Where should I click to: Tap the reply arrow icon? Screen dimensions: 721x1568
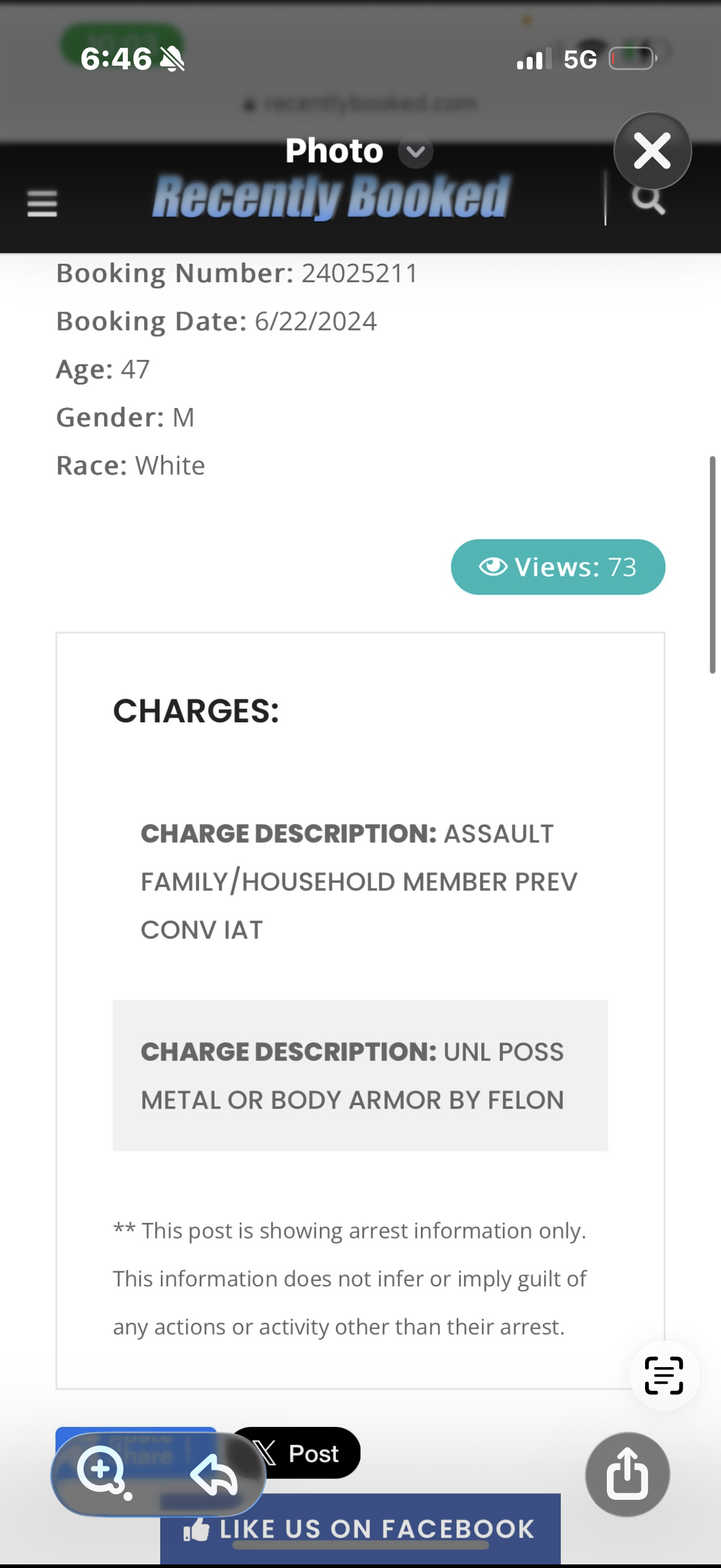click(x=213, y=1475)
